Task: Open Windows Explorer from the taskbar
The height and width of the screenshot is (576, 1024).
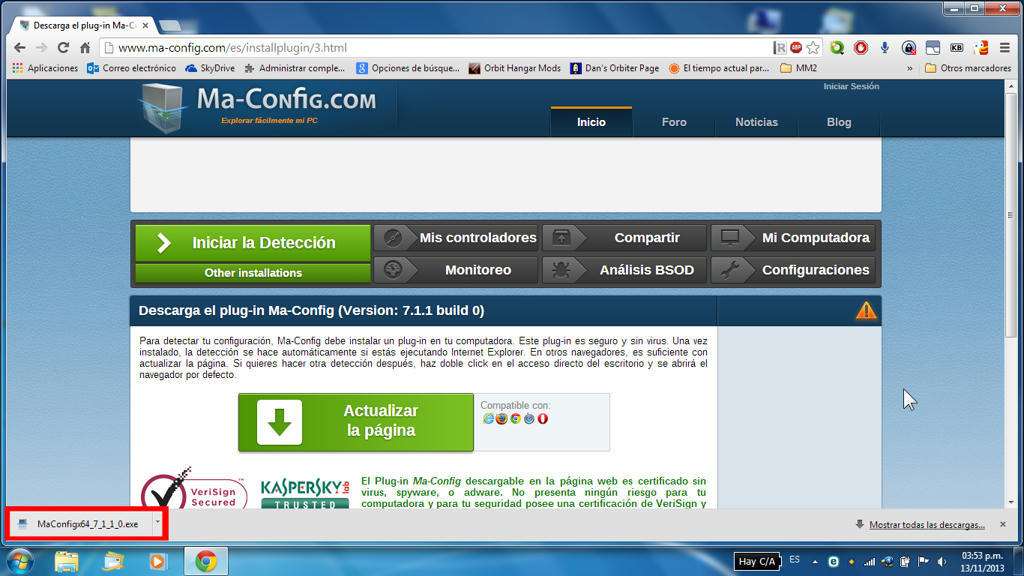Action: click(66, 562)
